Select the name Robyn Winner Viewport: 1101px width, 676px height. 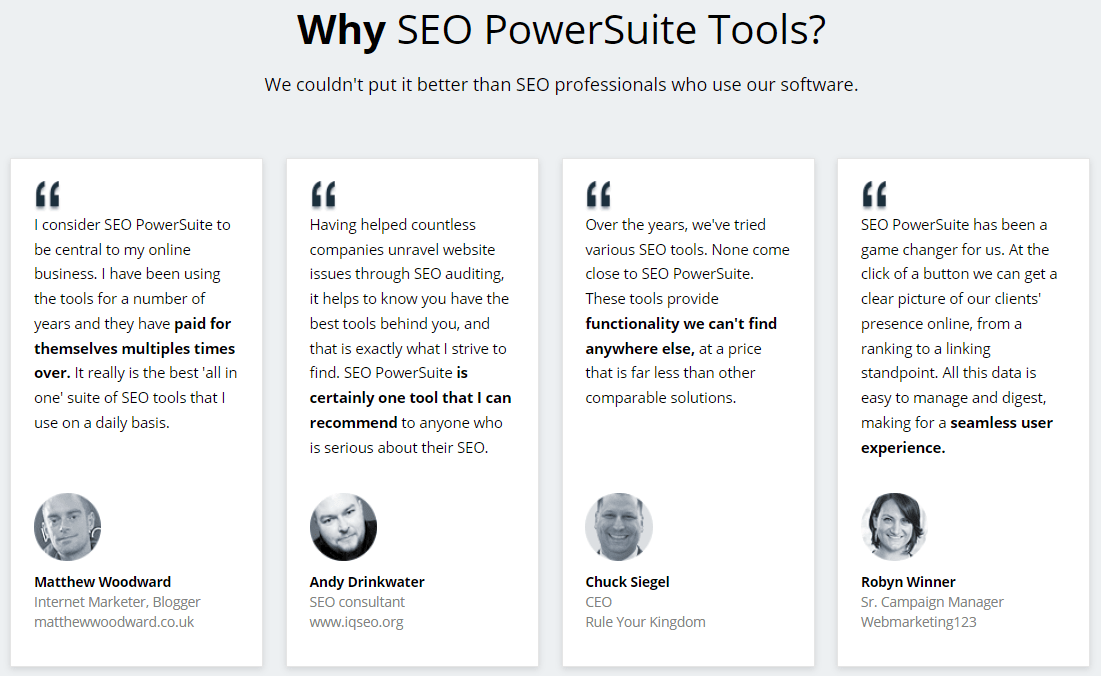908,582
